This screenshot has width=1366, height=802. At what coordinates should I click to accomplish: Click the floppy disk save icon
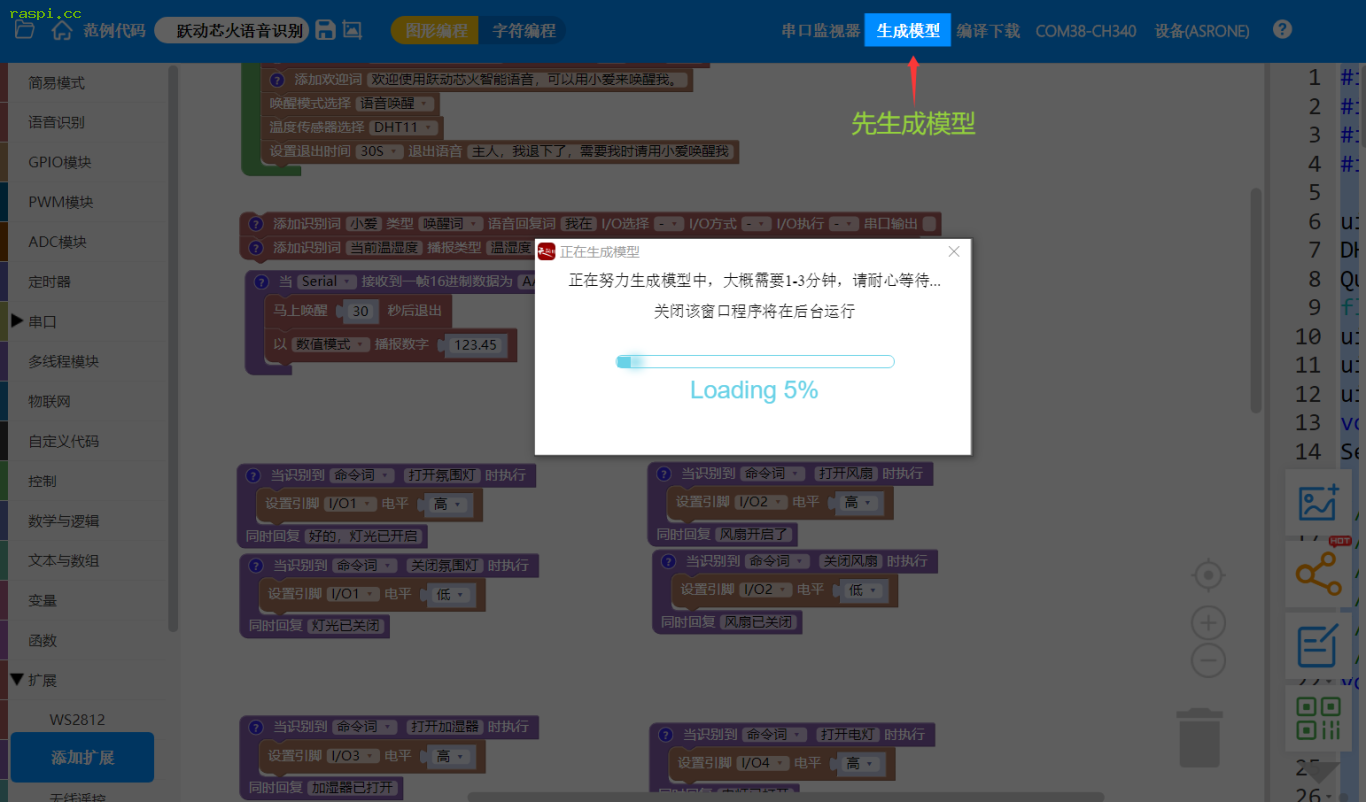pyautogui.click(x=325, y=30)
